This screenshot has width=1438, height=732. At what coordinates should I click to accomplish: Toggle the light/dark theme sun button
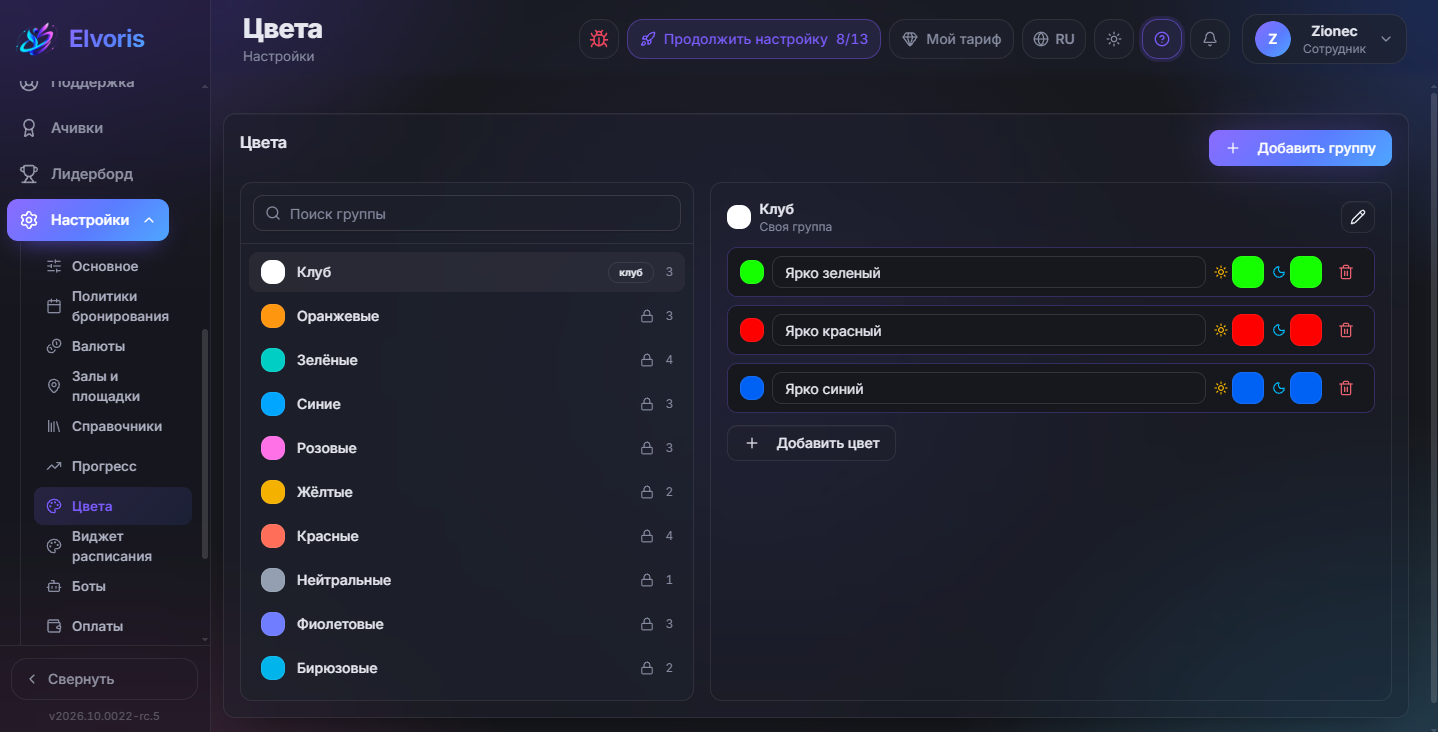click(1114, 39)
